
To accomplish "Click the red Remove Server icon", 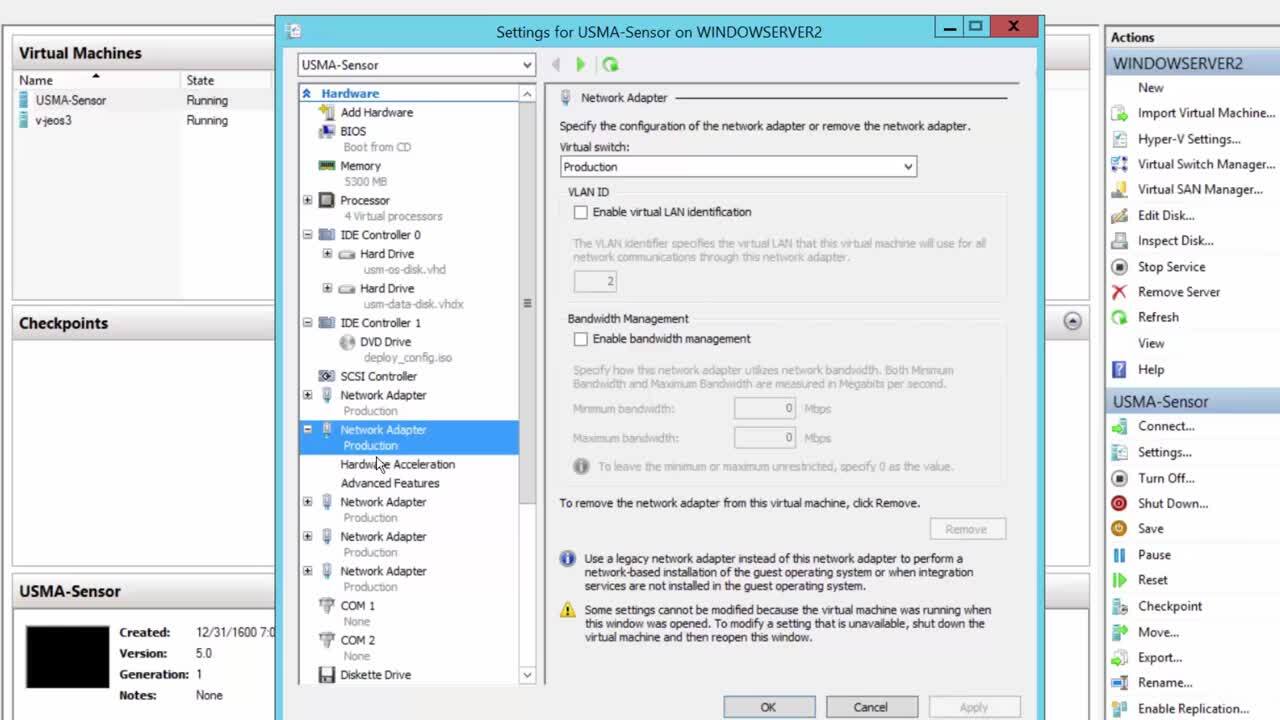I will [x=1119, y=292].
